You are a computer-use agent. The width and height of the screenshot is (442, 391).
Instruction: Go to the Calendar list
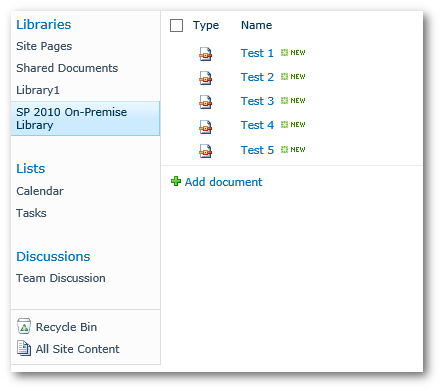pos(40,191)
